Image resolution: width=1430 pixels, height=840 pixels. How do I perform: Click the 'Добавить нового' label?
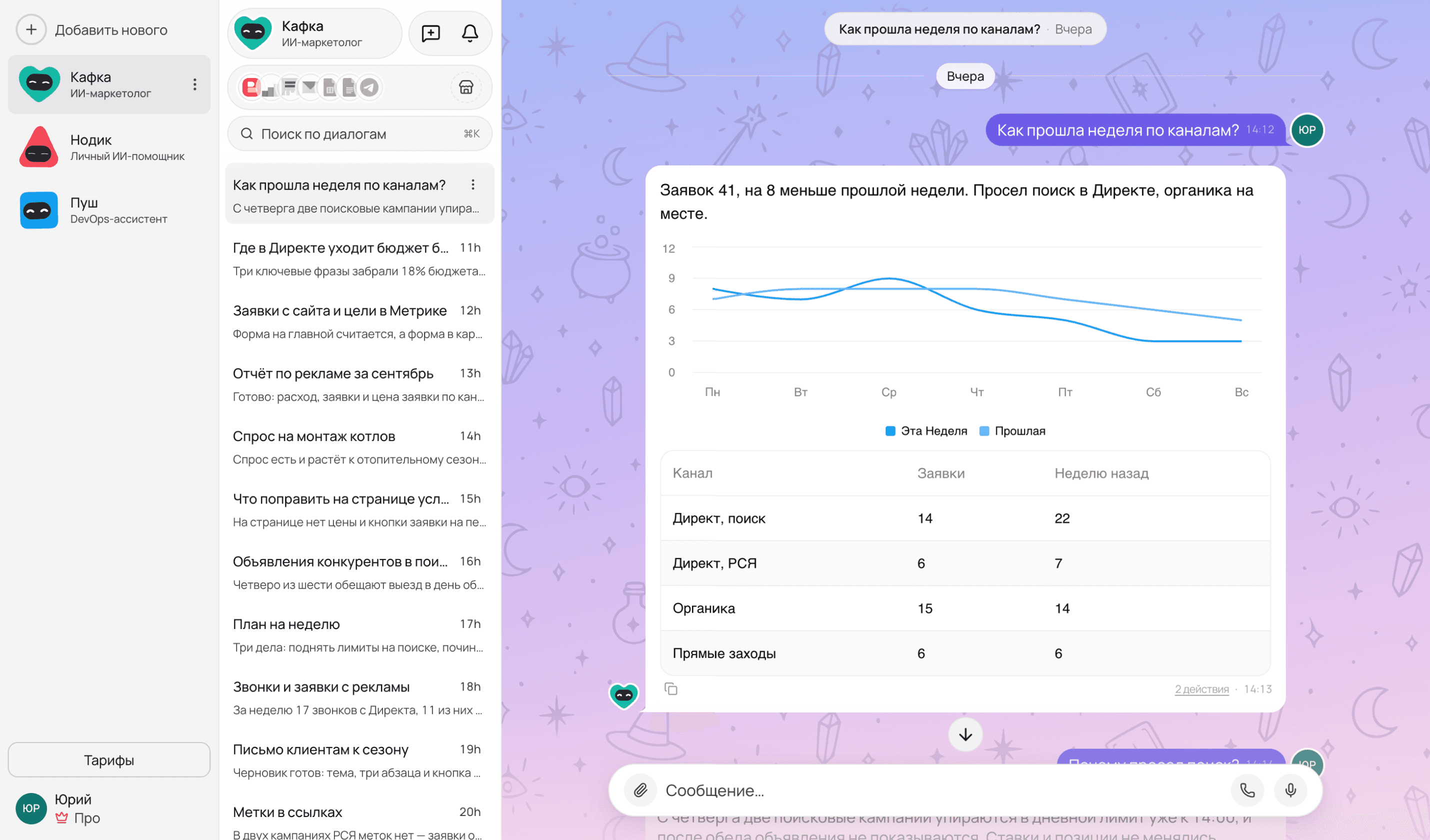pos(111,30)
